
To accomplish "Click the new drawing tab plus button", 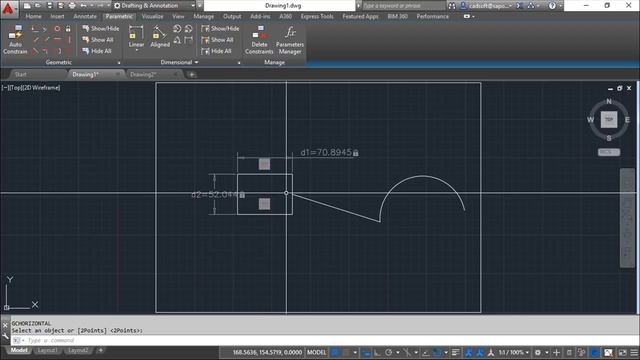I will click(x=191, y=75).
